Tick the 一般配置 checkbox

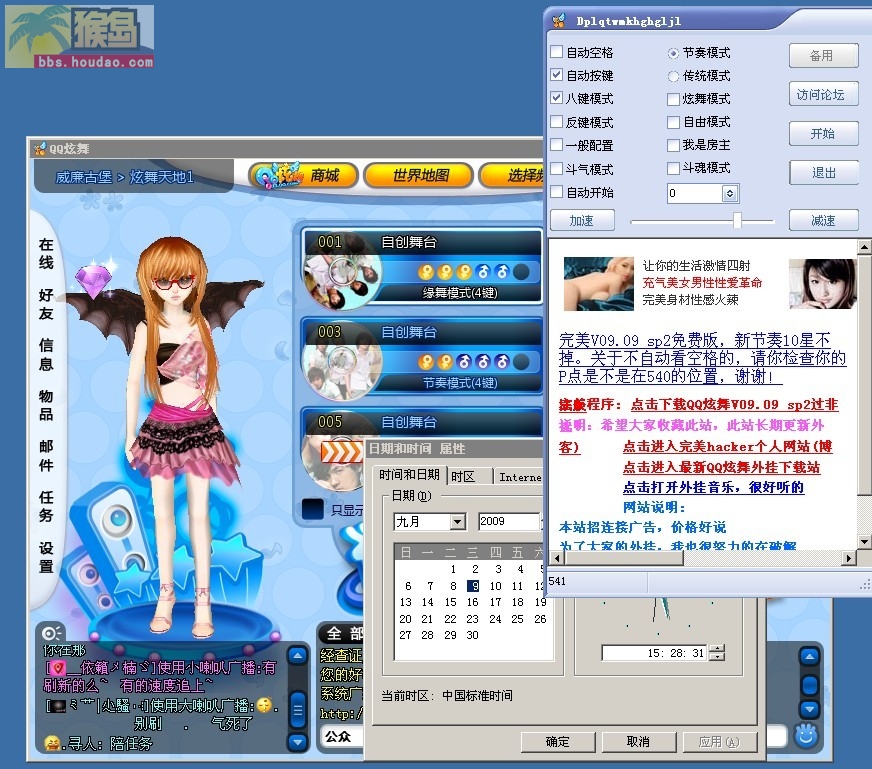tap(556, 145)
